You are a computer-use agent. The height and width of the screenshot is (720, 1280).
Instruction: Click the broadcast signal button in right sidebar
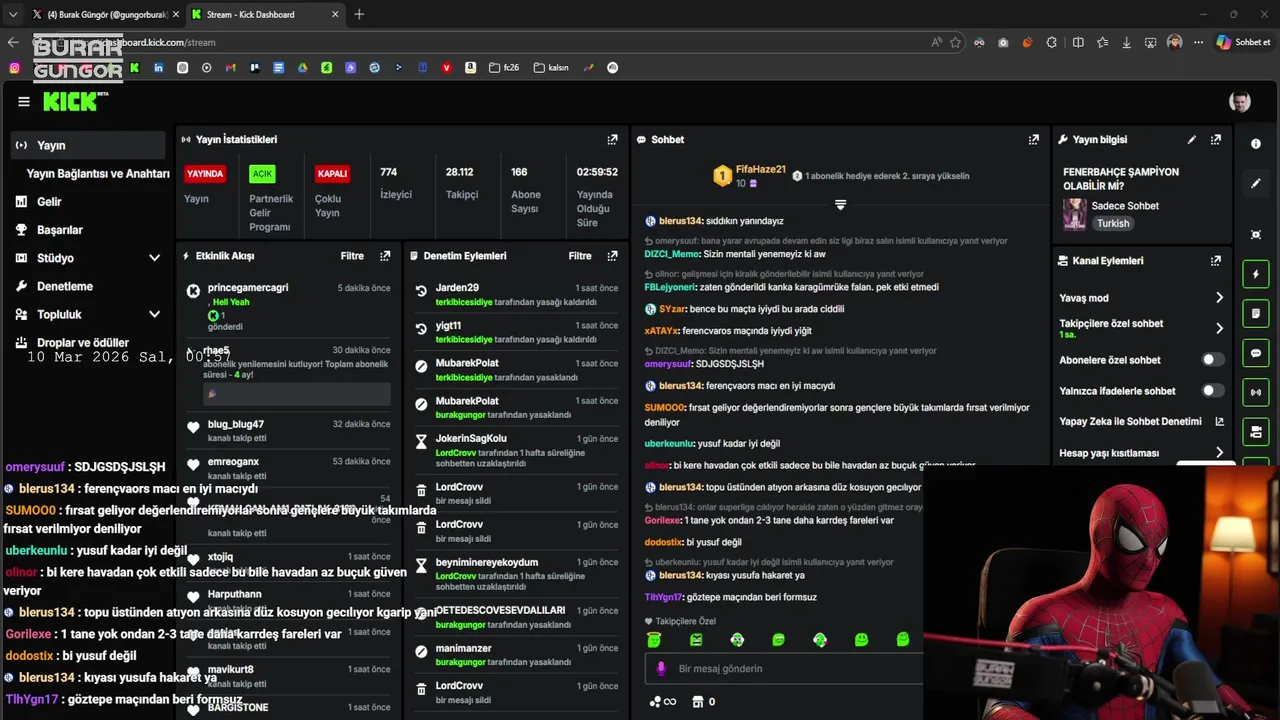coord(1256,393)
